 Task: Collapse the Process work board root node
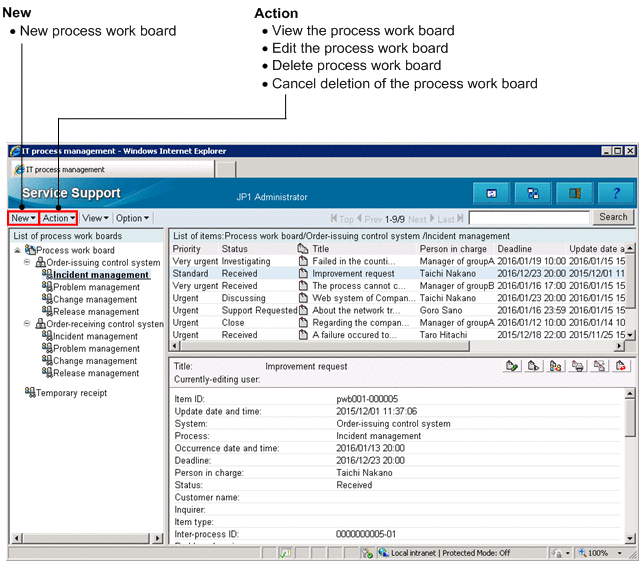[17, 250]
